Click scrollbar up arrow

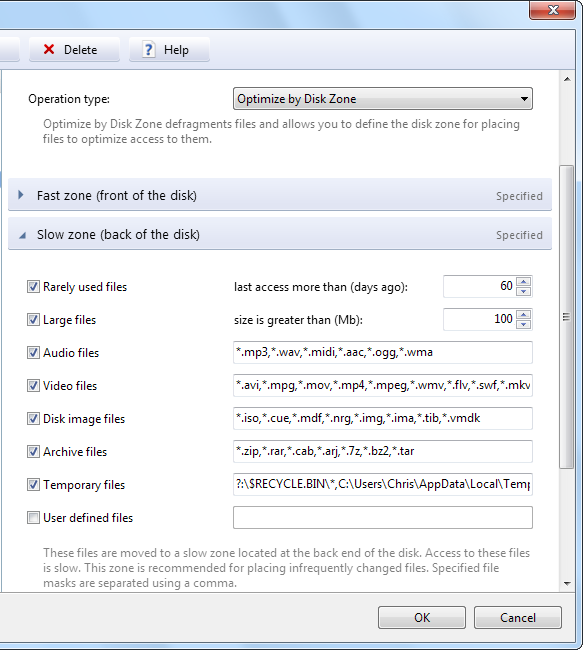[x=567, y=79]
